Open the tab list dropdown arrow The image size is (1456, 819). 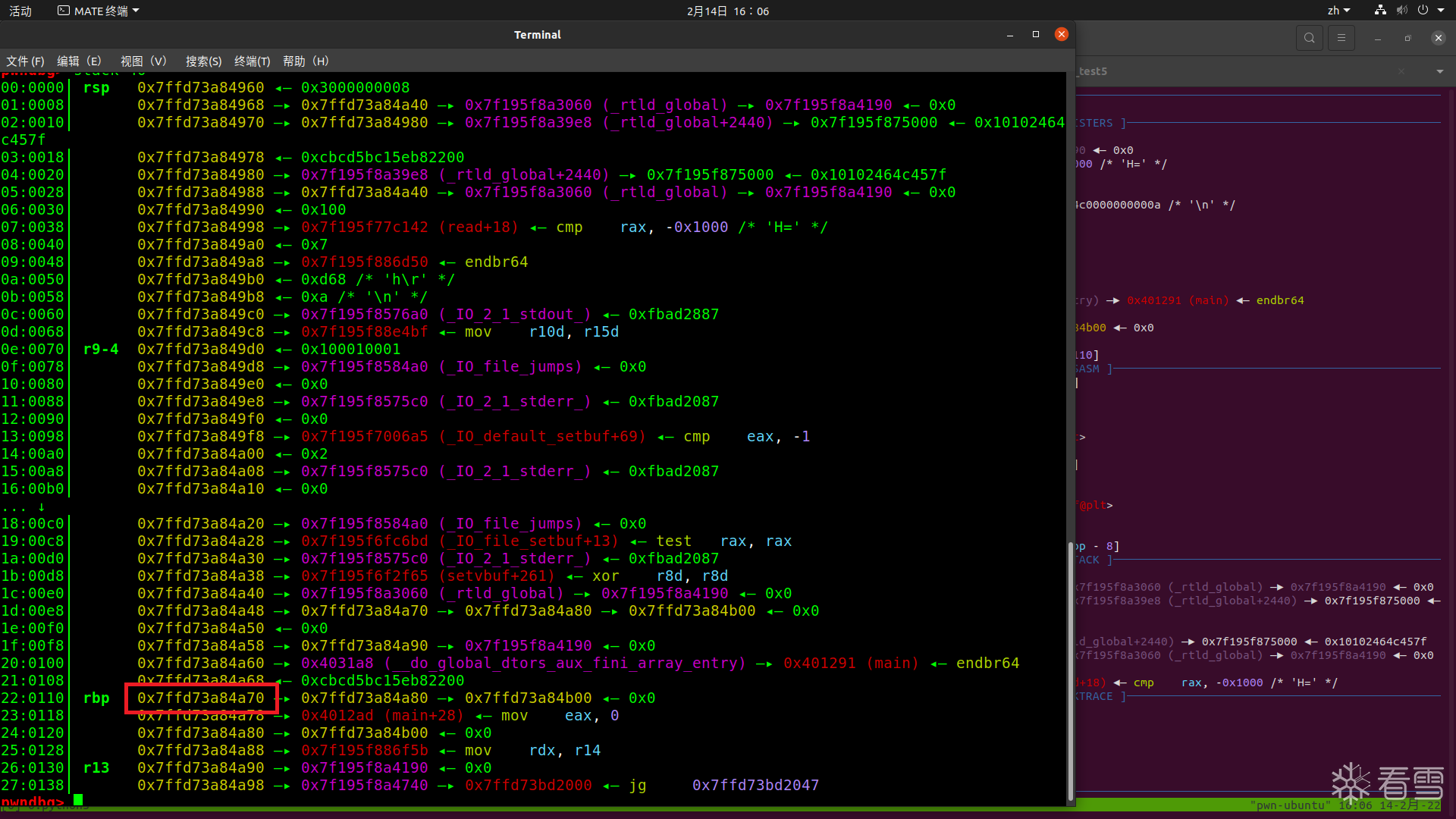point(1439,71)
